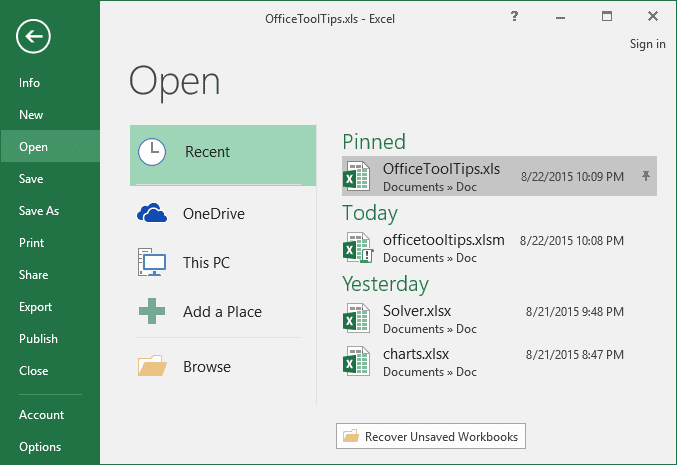Click Documents » Doc path under OfficeToolTips.xls
This screenshot has height=465, width=677.
click(x=430, y=187)
